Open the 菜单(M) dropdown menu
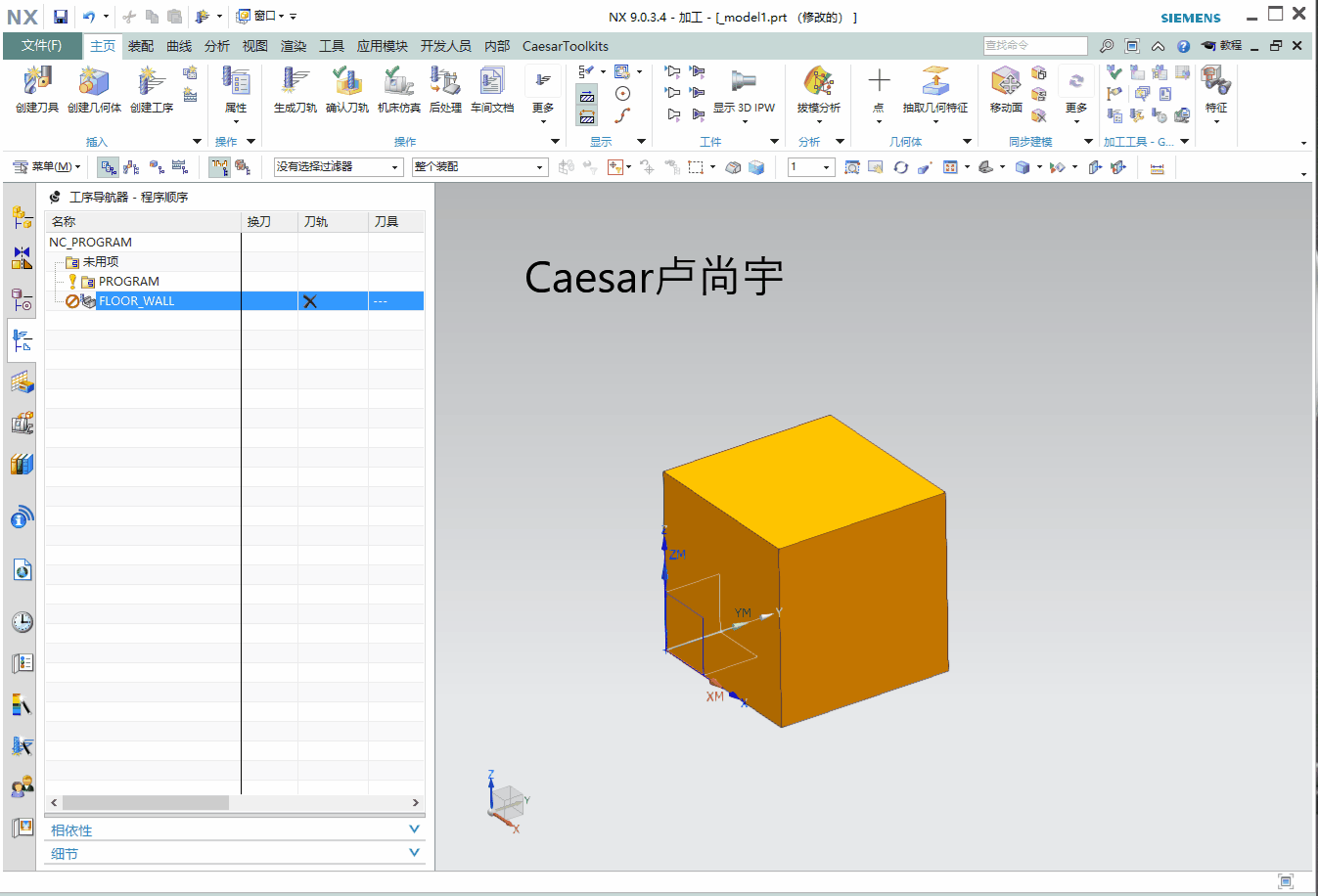Image resolution: width=1318 pixels, height=896 pixels. tap(47, 167)
